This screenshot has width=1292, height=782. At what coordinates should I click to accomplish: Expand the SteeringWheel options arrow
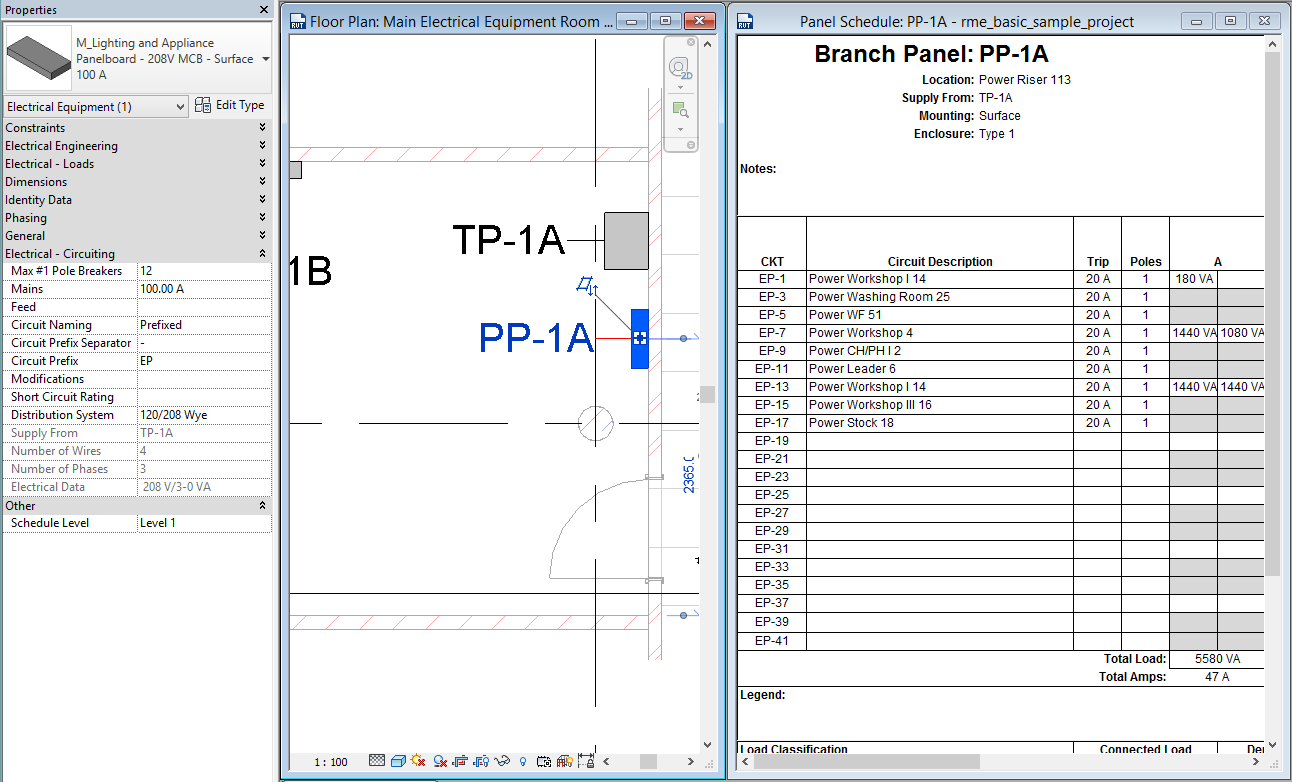(x=680, y=87)
